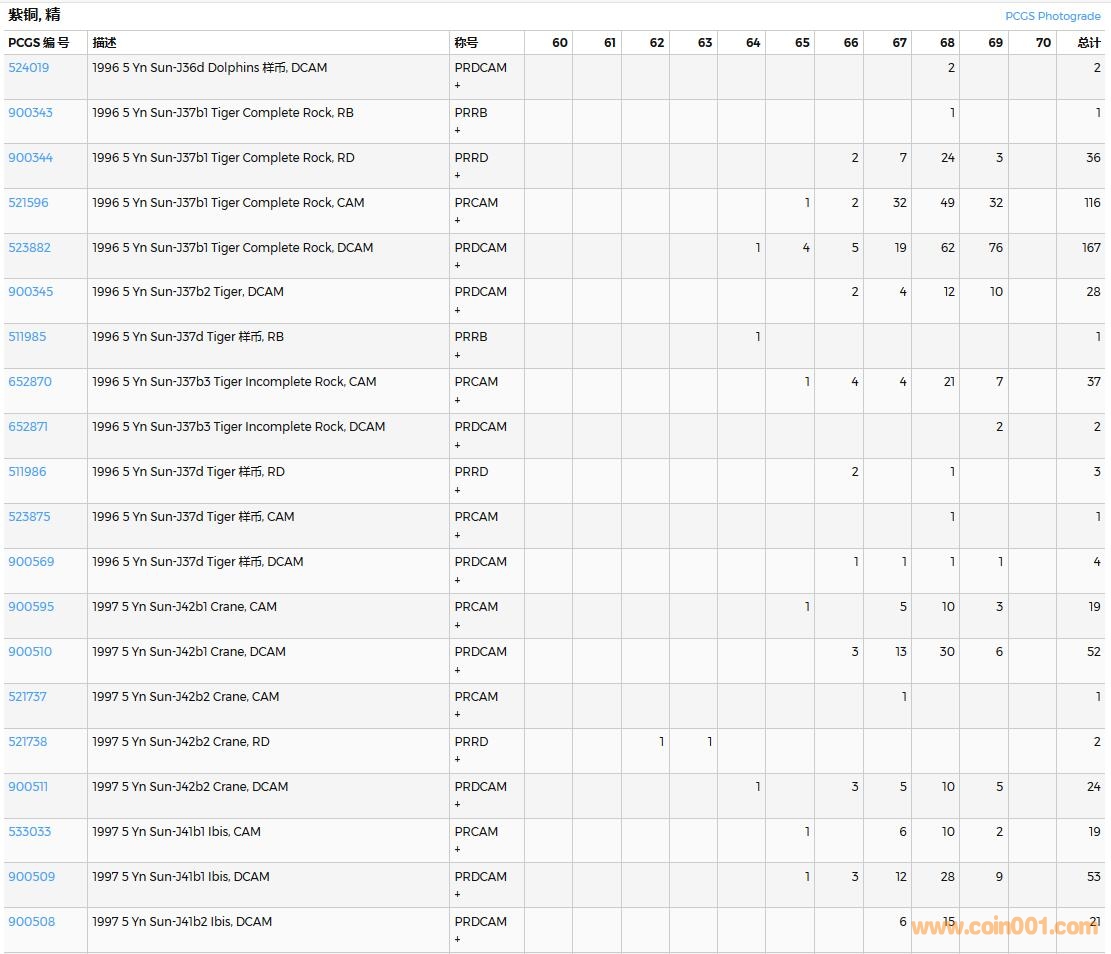Click the PCGS 编号 column header

pos(39,43)
